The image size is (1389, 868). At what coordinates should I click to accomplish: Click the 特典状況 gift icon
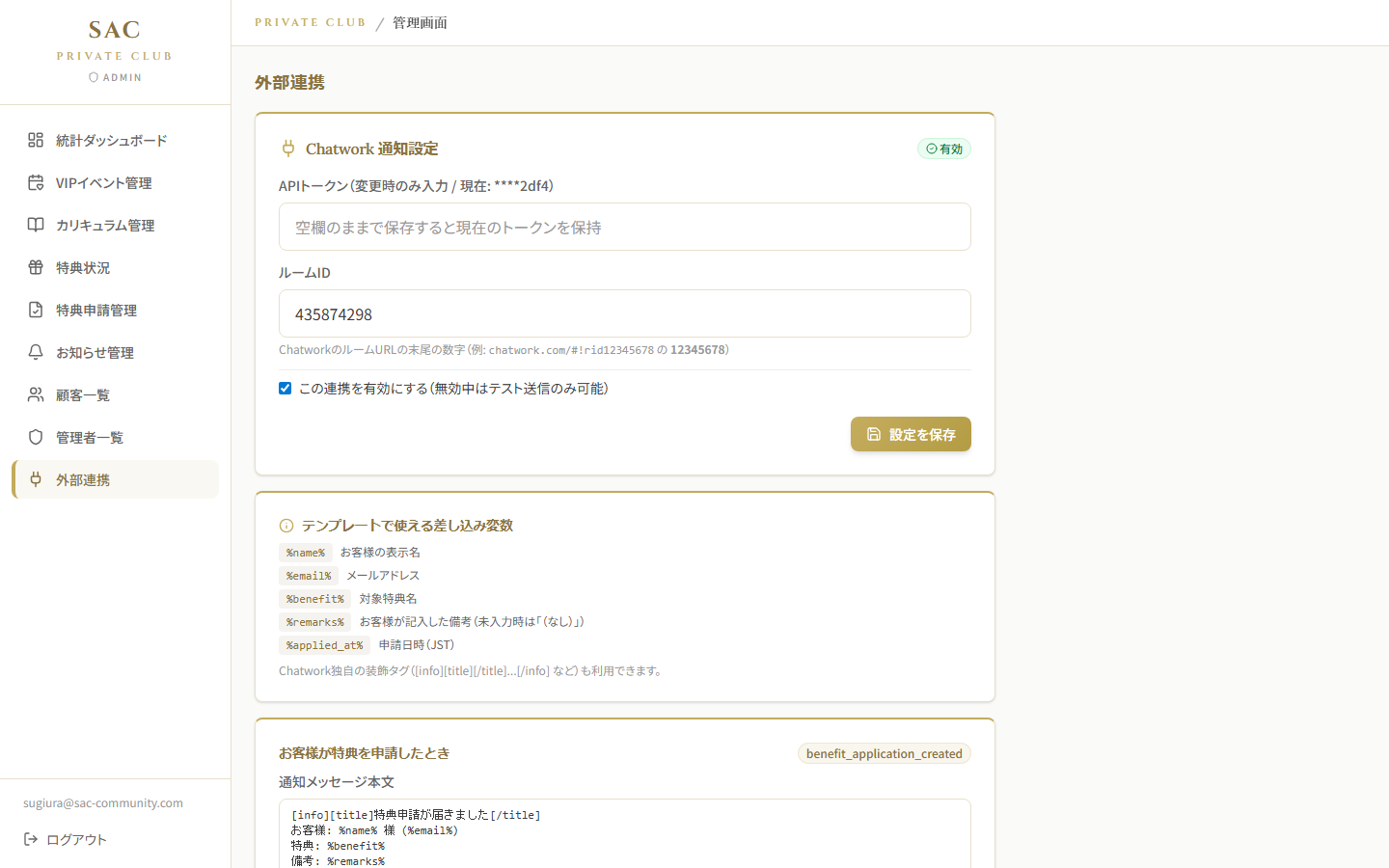coord(36,267)
